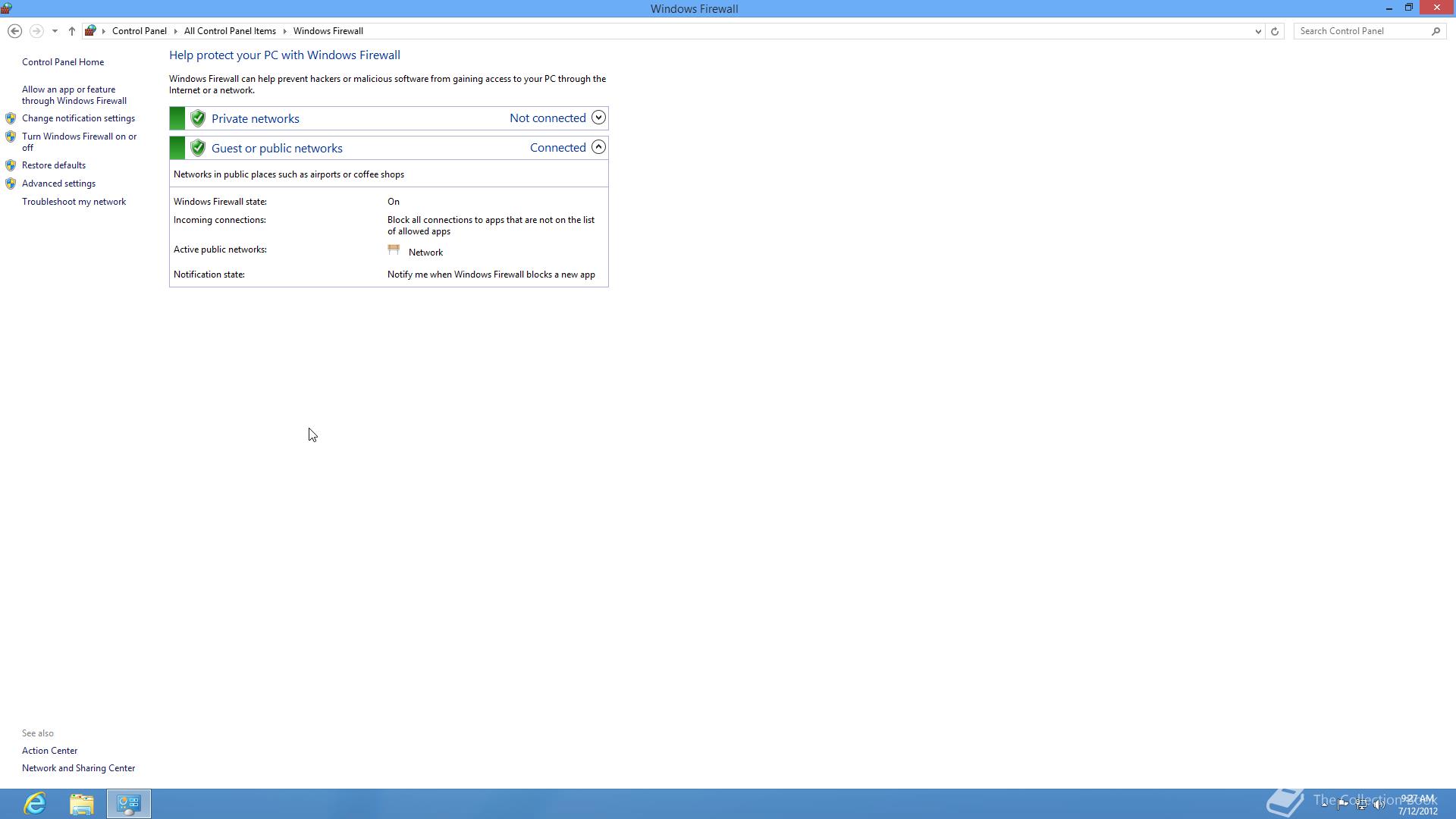Open the Action Center link under See also
The width and height of the screenshot is (1456, 819).
49,751
